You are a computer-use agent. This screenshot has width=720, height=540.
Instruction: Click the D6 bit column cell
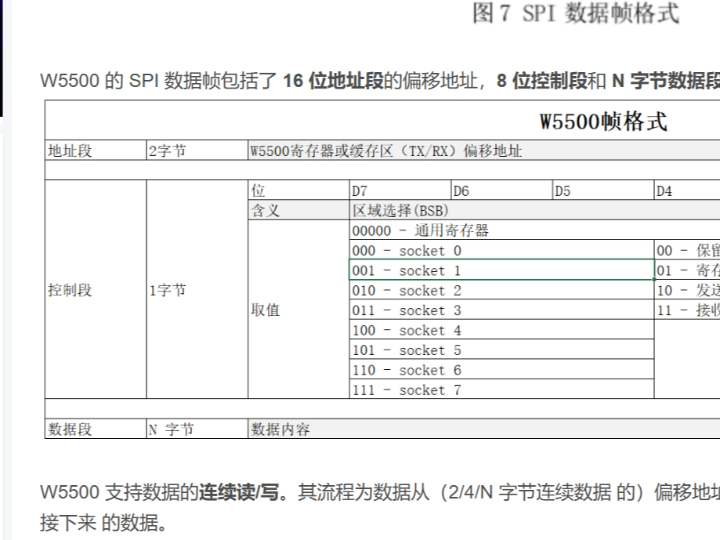pos(501,191)
